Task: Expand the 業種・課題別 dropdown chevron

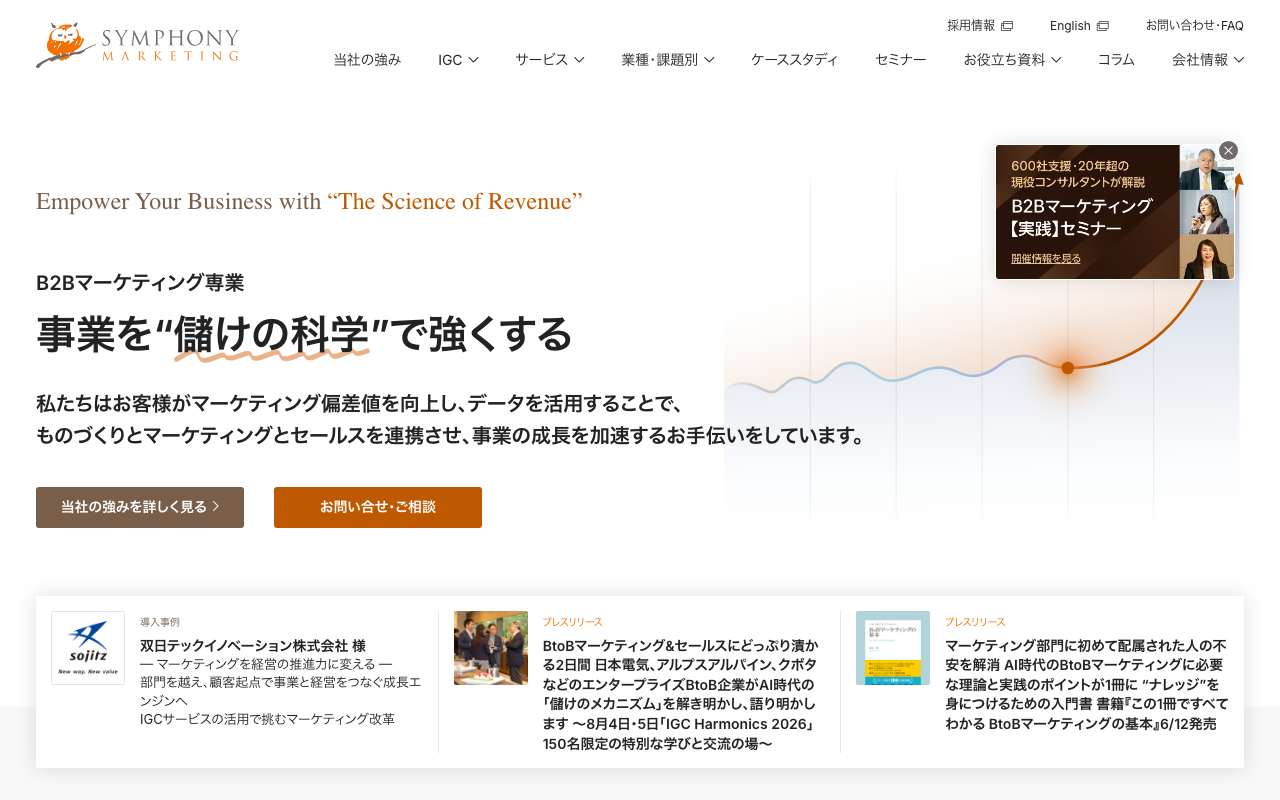Action: point(708,60)
